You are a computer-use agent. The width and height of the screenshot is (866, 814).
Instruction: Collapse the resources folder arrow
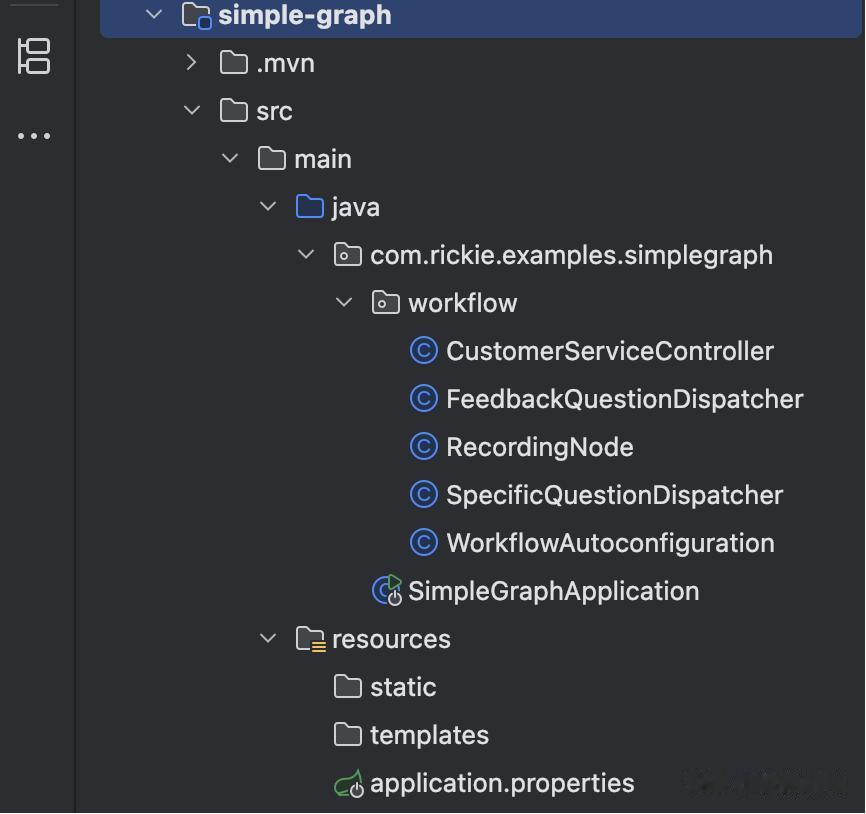point(268,639)
